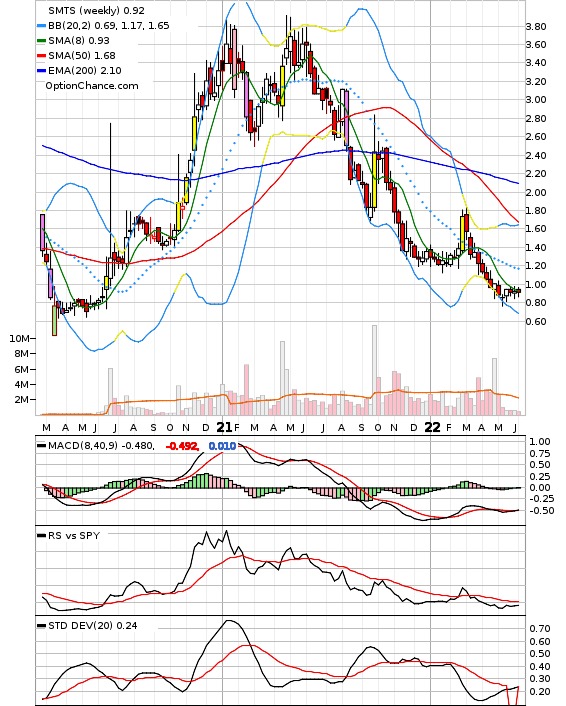
Task: Click the MACD(8,40,9) indicator label
Action: (83, 446)
